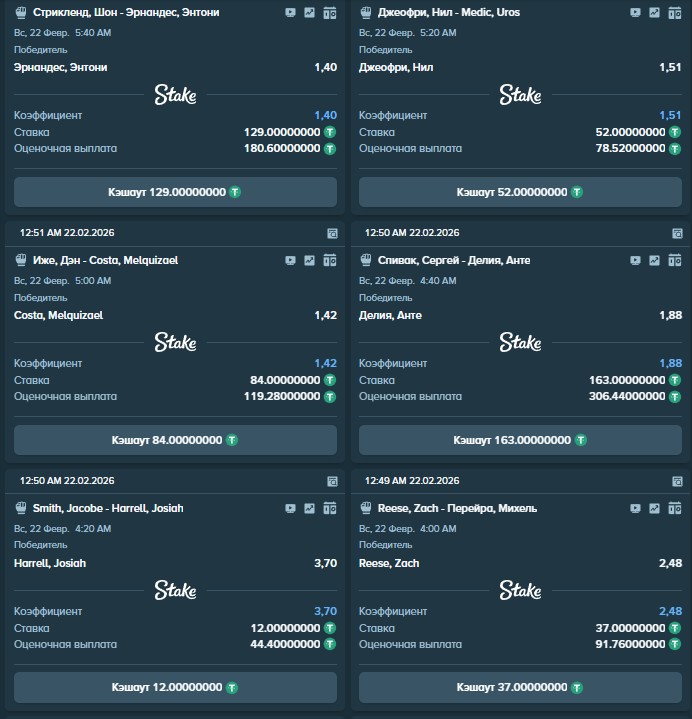The width and height of the screenshot is (692, 719).
Task: Open scoreboard icon for Иже - Costa bet
Action: (x=330, y=260)
